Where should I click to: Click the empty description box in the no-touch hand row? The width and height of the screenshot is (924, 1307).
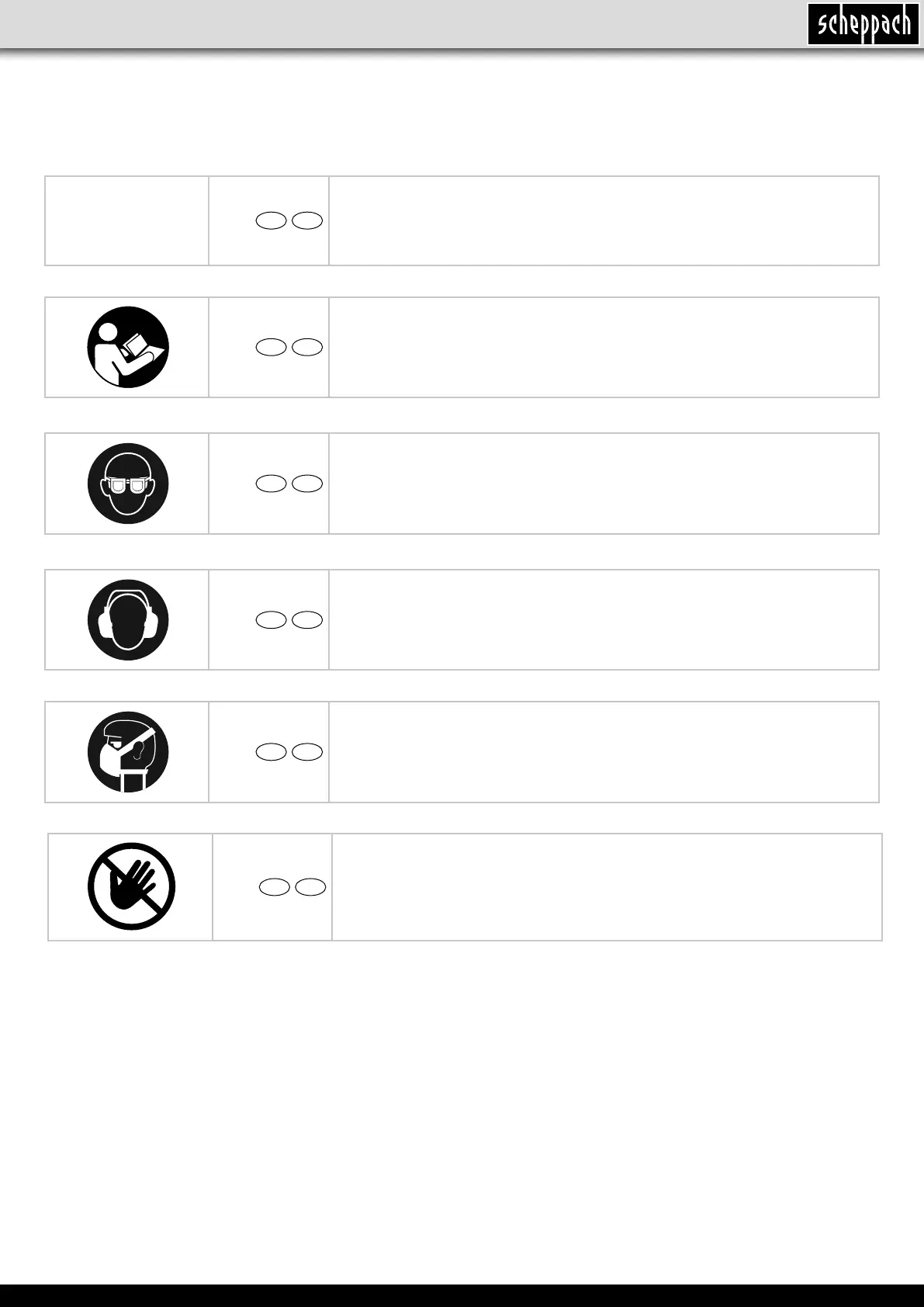coord(607,887)
